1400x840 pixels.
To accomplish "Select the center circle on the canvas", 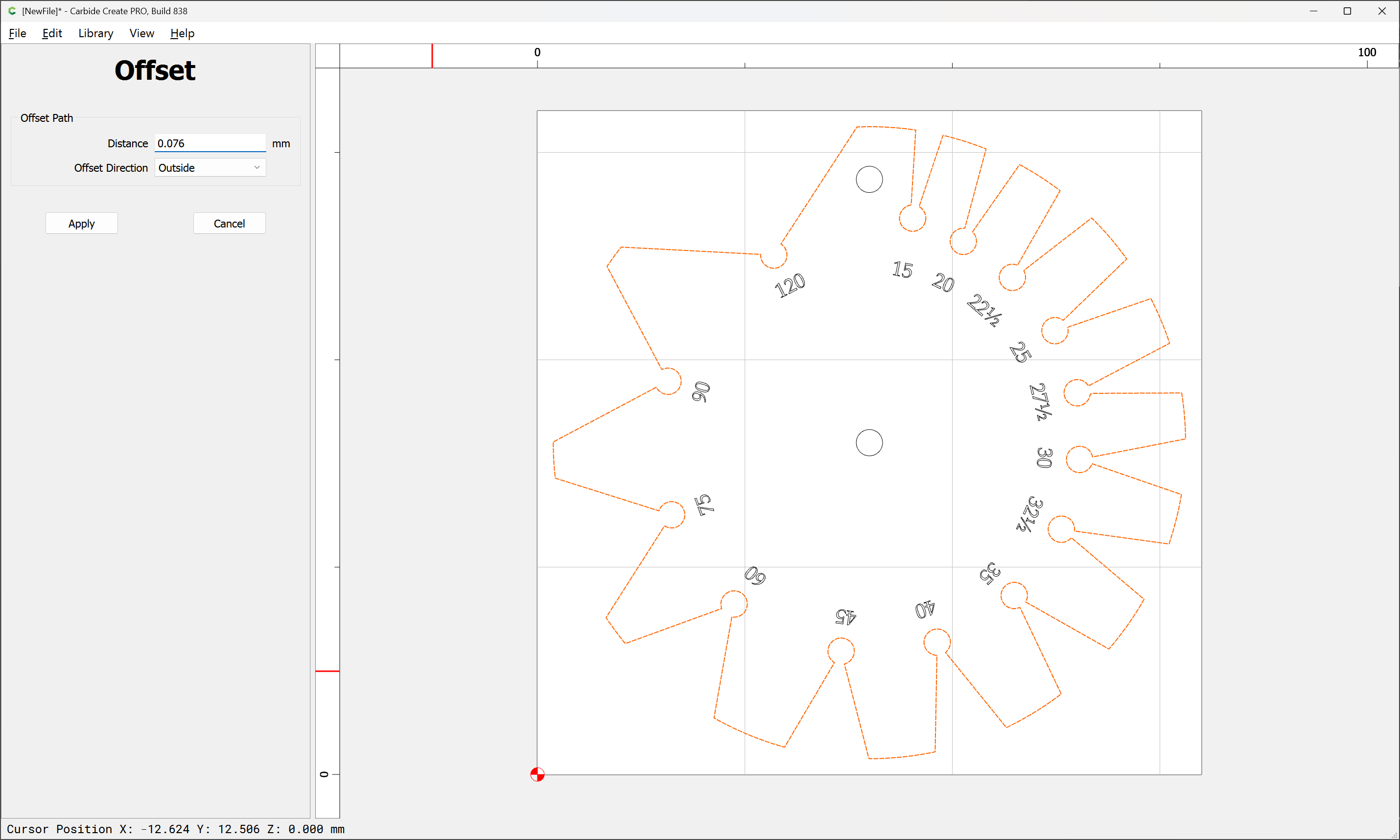I will (869, 443).
